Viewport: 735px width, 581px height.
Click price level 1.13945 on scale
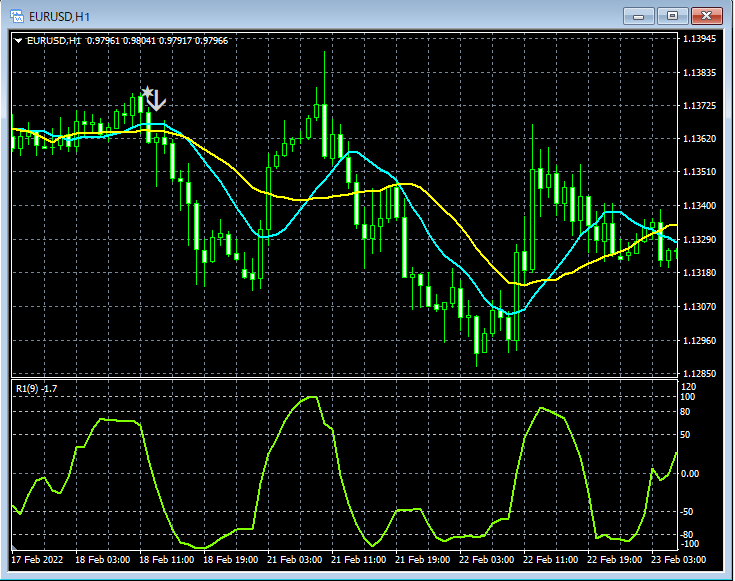[699, 39]
